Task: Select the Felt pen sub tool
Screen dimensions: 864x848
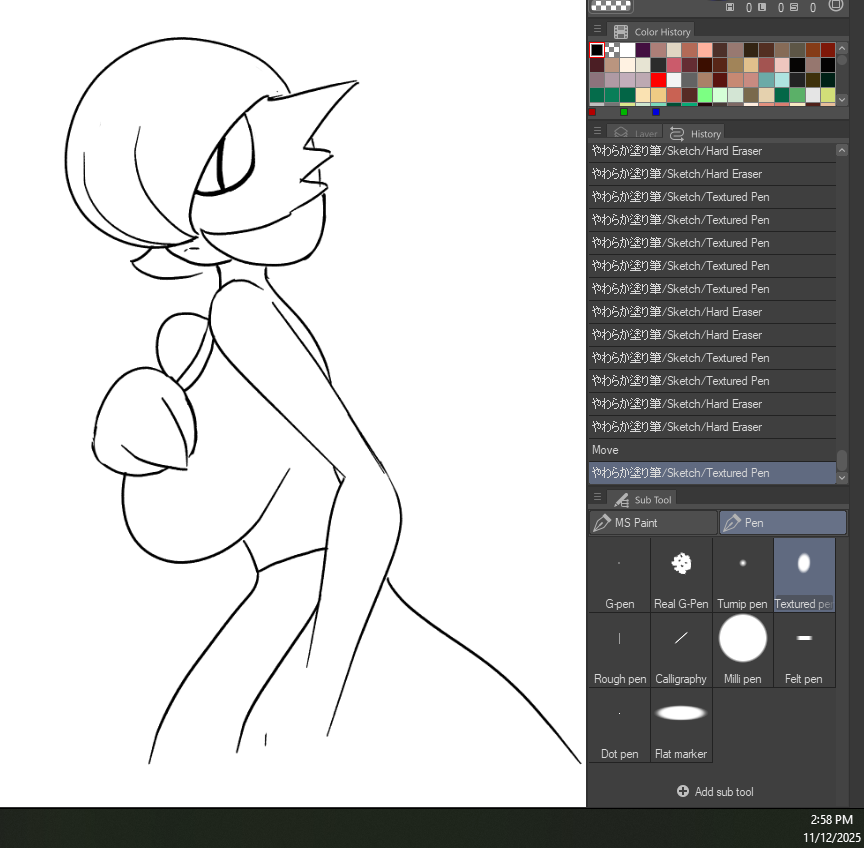Action: click(x=804, y=650)
